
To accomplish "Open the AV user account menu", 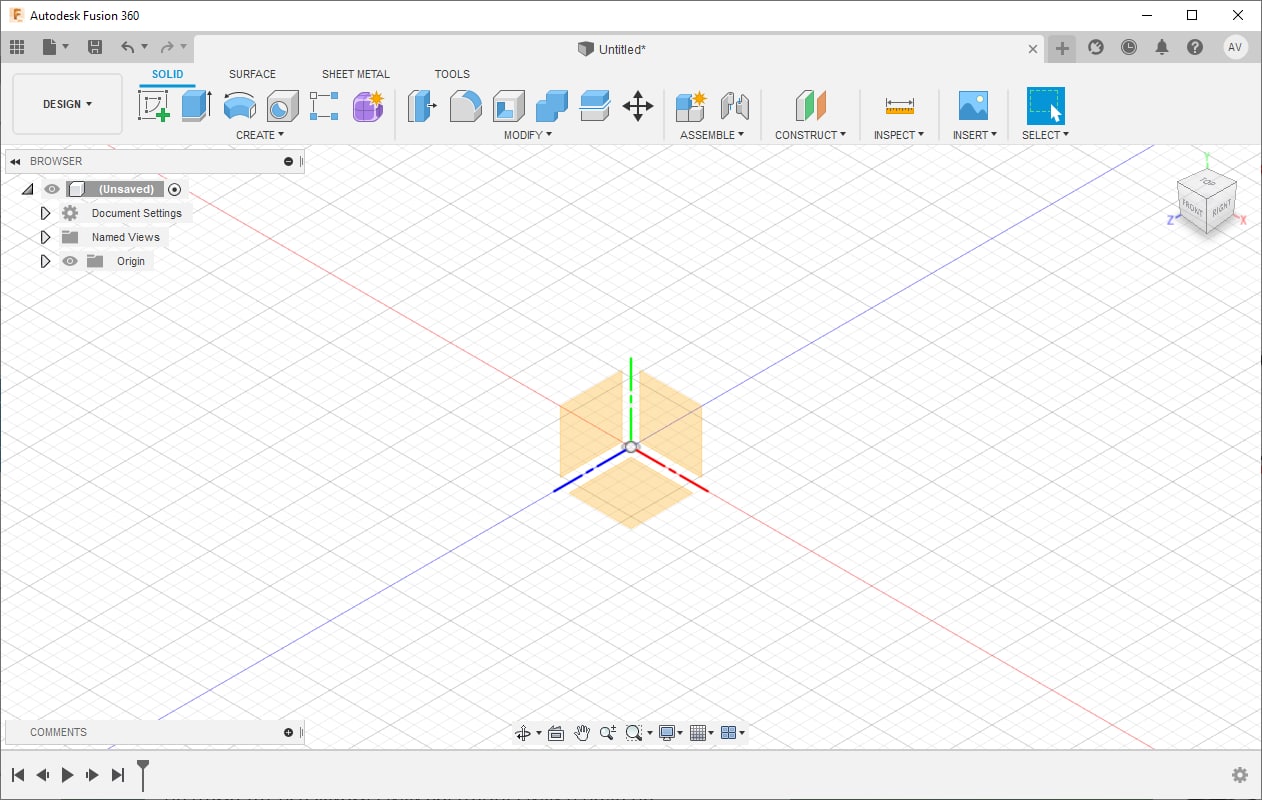I will pyautogui.click(x=1236, y=47).
